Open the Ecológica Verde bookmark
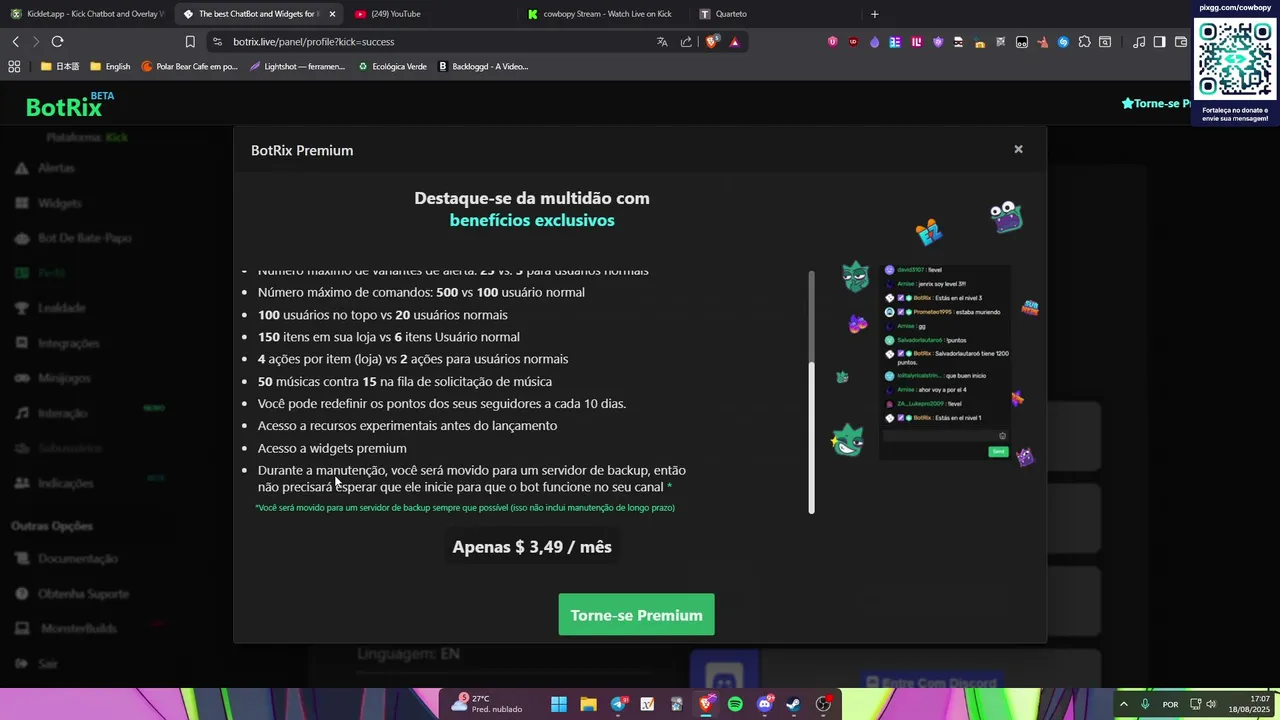This screenshot has height=720, width=1280. pyautogui.click(x=393, y=67)
